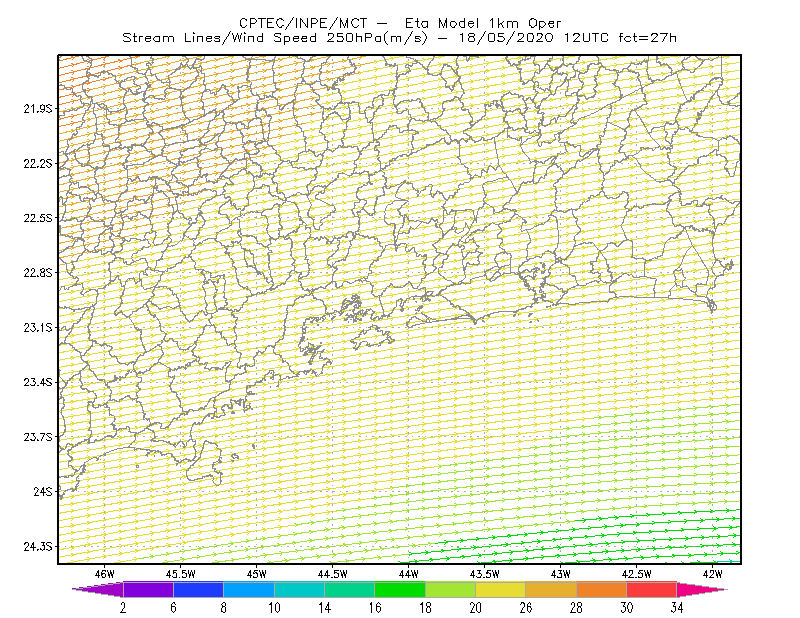Click the lime green segment between 18 and 20
Viewport: 800px width, 618px height.
click(x=451, y=589)
